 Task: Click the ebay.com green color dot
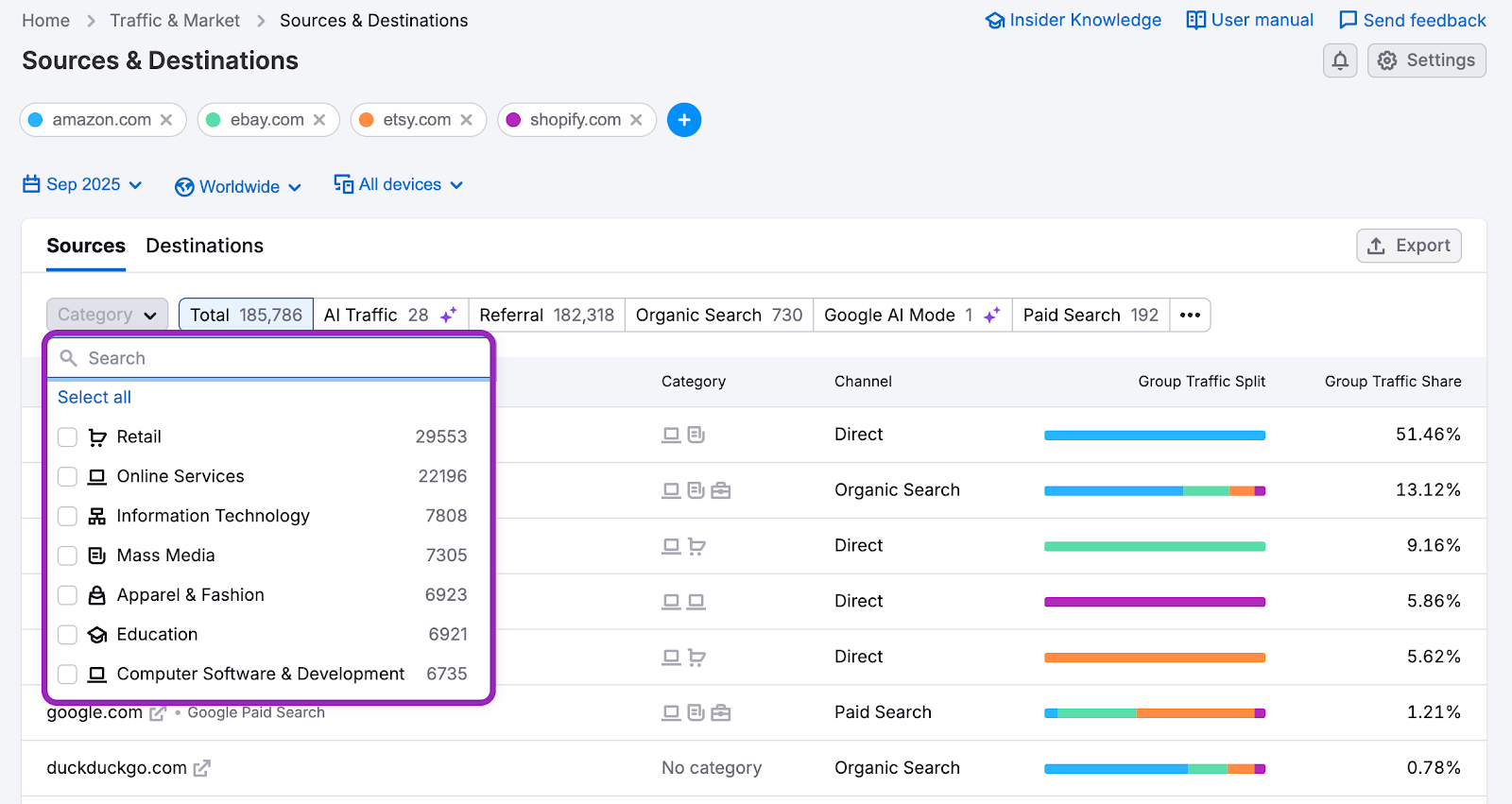click(x=214, y=120)
